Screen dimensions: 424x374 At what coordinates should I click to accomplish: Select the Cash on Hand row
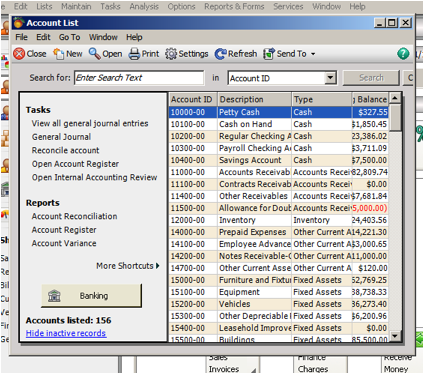tap(278, 124)
